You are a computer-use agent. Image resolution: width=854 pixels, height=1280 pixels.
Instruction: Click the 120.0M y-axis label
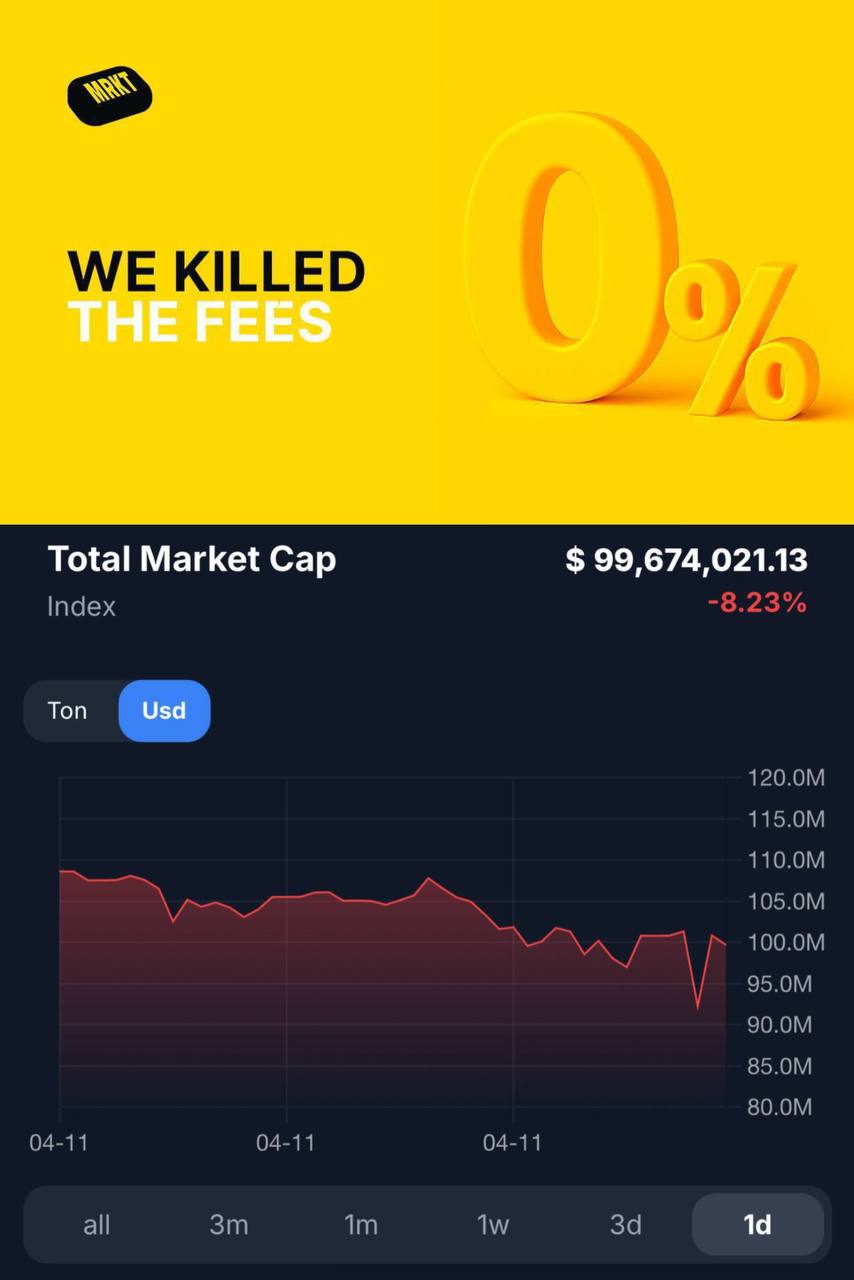tap(786, 778)
